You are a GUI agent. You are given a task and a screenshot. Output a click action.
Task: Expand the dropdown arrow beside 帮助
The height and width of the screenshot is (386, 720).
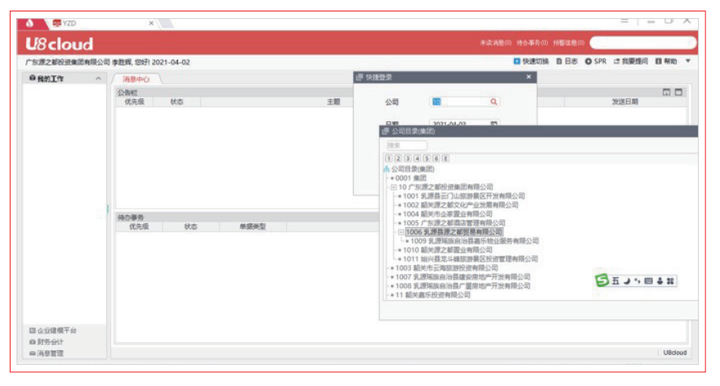(688, 61)
